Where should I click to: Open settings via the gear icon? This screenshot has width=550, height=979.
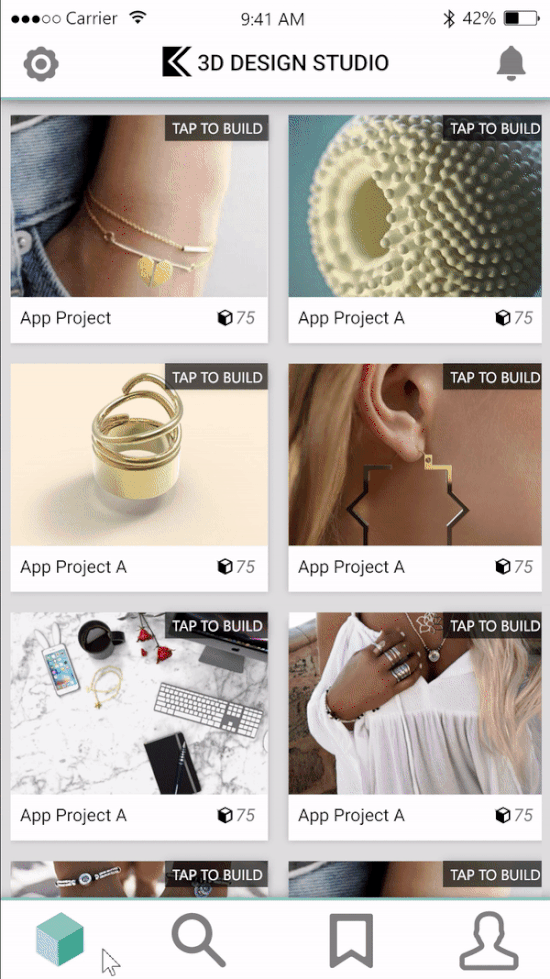[41, 64]
